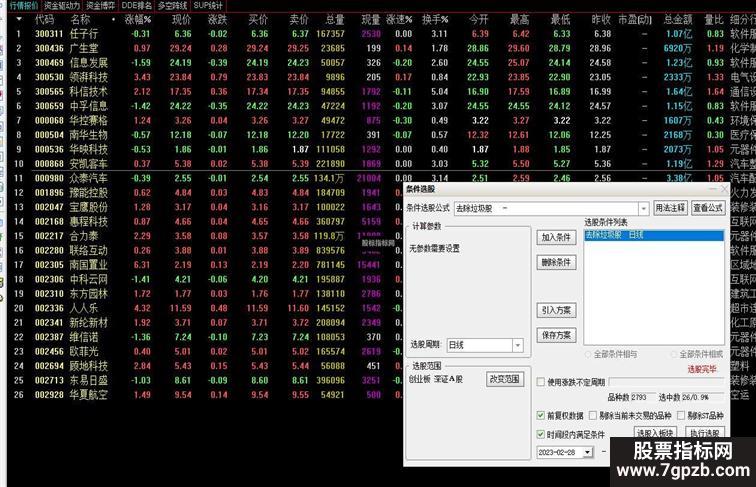Open the 资金博弈 tab

(x=101, y=6)
